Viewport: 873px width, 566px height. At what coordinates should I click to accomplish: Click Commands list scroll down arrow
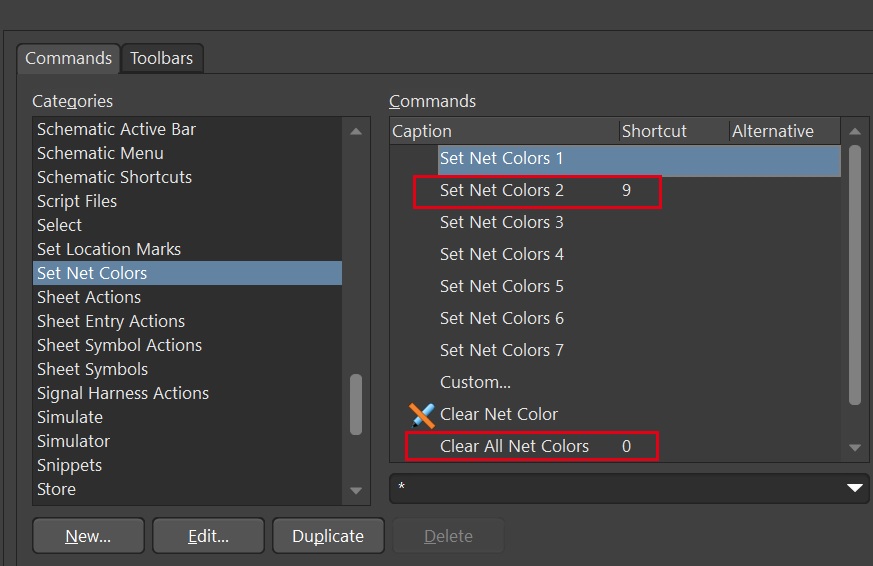855,447
